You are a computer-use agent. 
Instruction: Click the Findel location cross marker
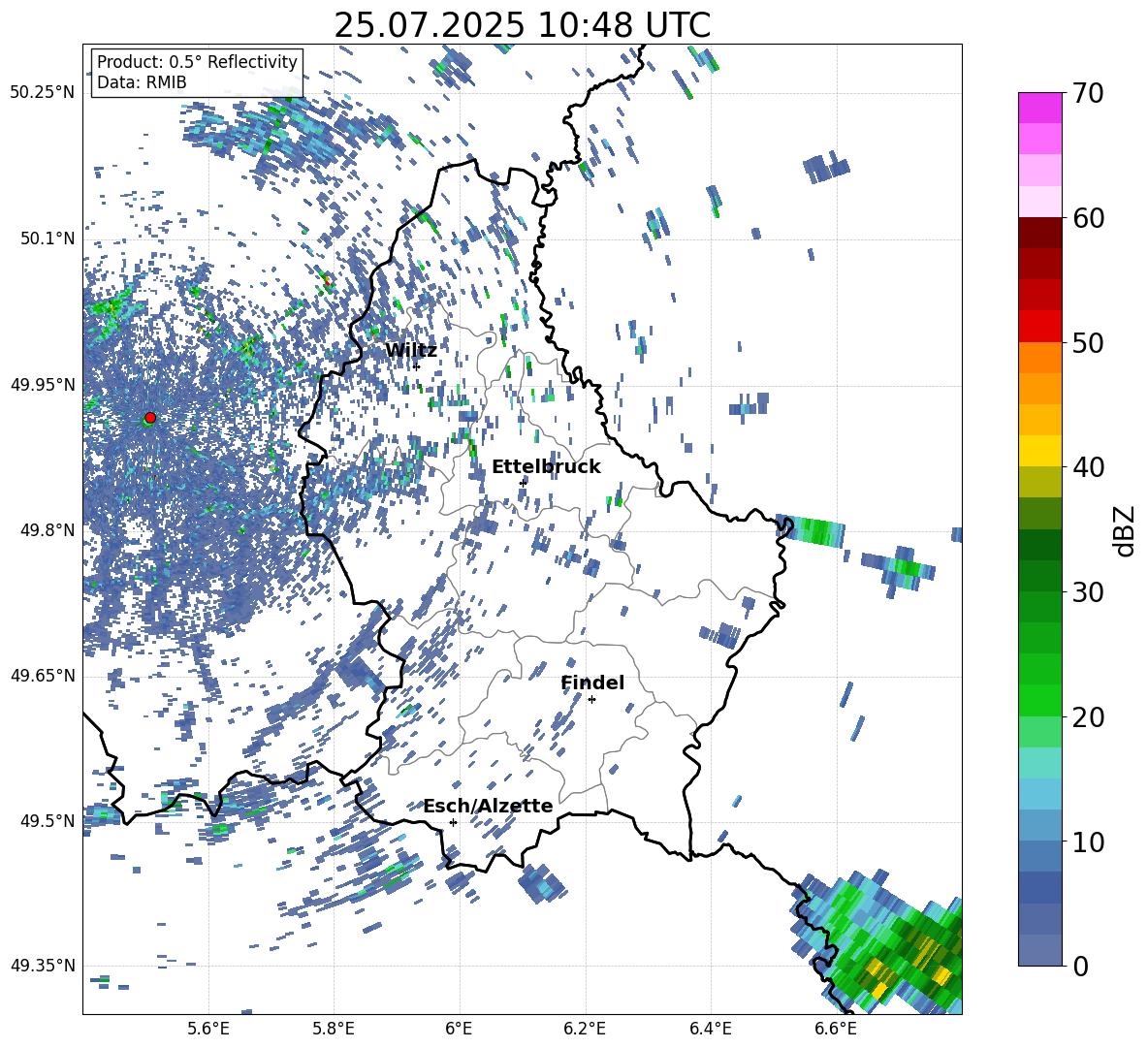(591, 700)
